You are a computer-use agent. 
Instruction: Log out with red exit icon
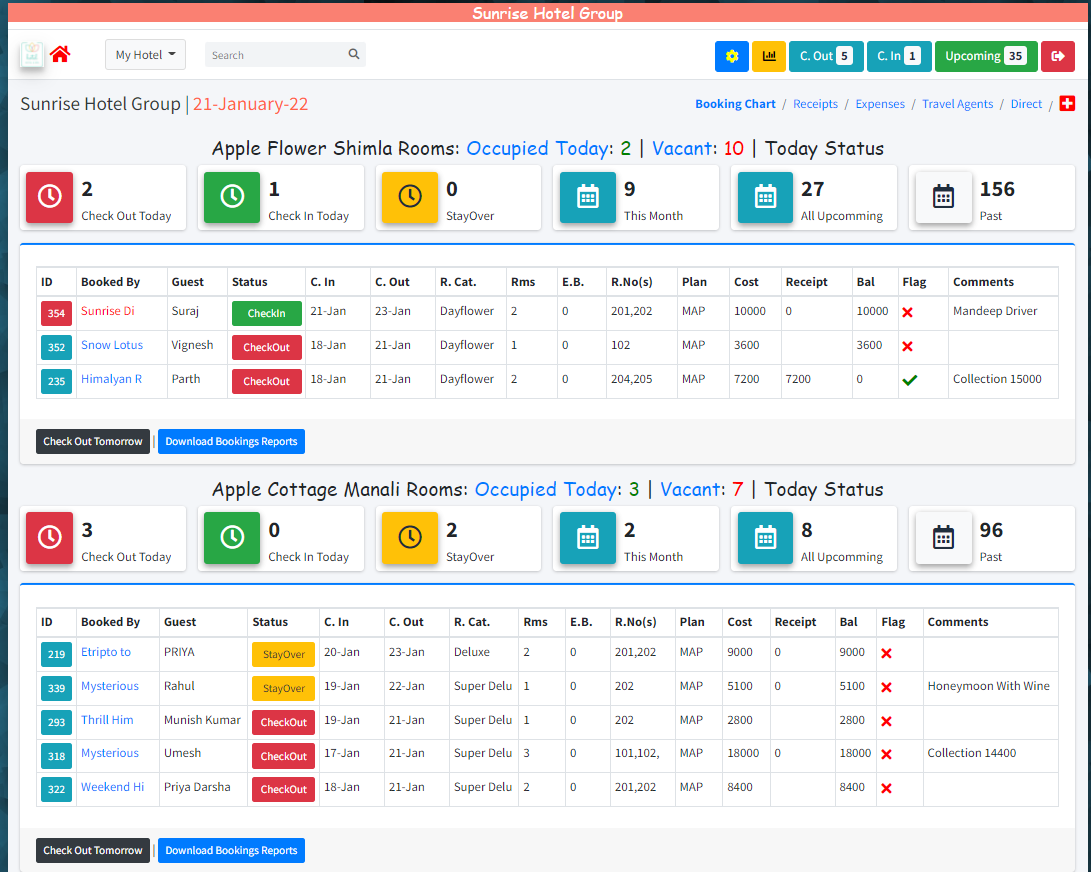(x=1058, y=56)
